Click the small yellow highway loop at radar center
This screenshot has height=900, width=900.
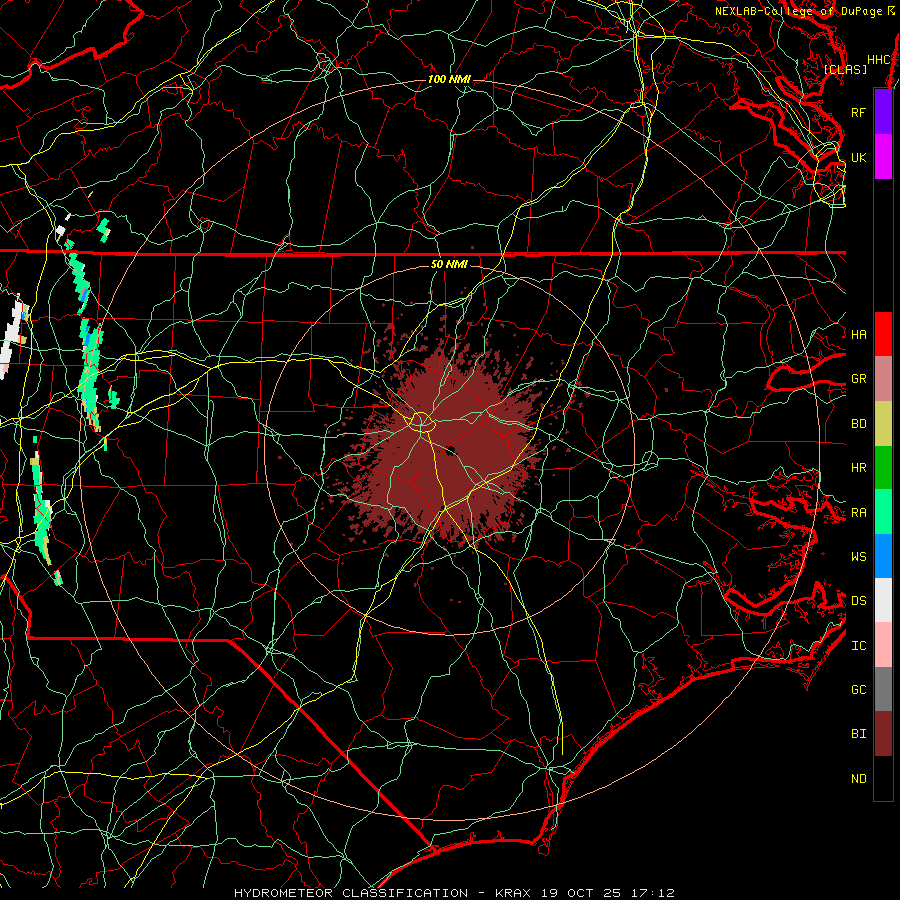tap(421, 422)
